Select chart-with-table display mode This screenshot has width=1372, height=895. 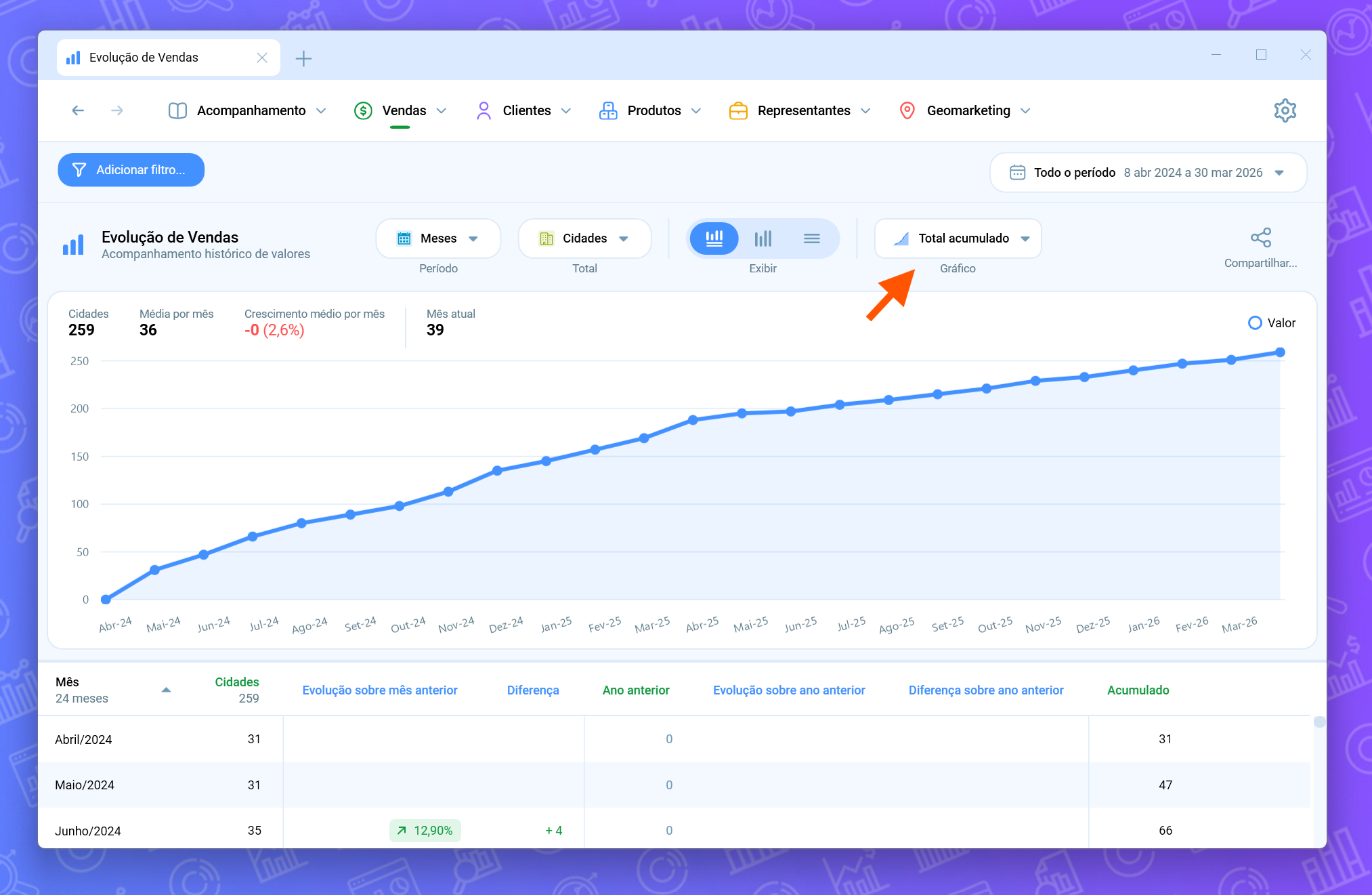[x=714, y=238]
